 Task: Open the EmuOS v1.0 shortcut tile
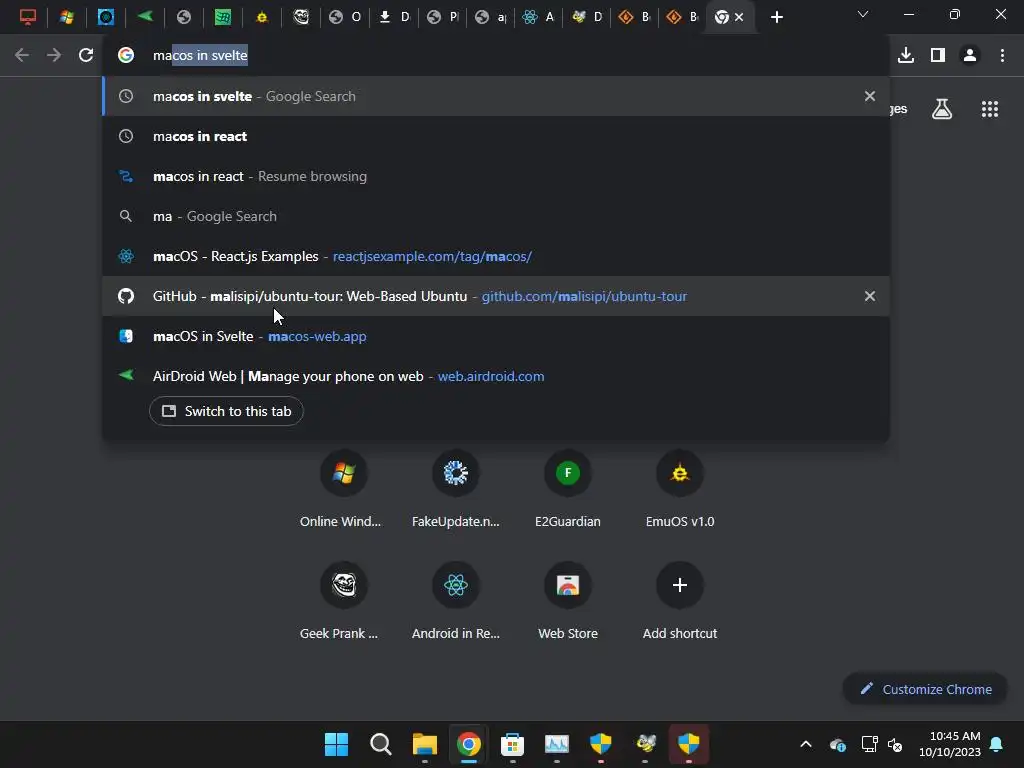click(x=680, y=489)
